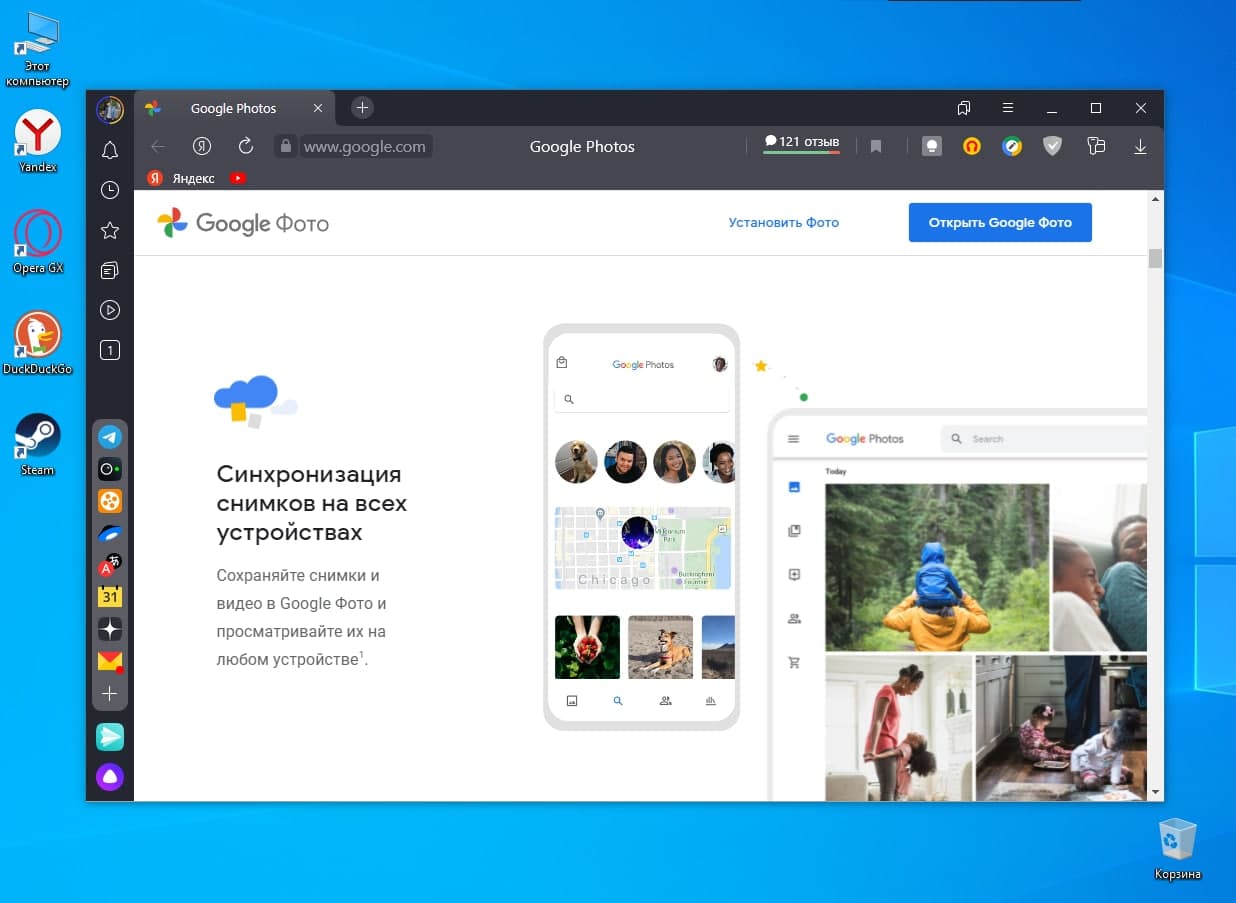Open Яндекс bookmark in bookmarks bar
Image resolution: width=1236 pixels, height=903 pixels.
[x=182, y=178]
